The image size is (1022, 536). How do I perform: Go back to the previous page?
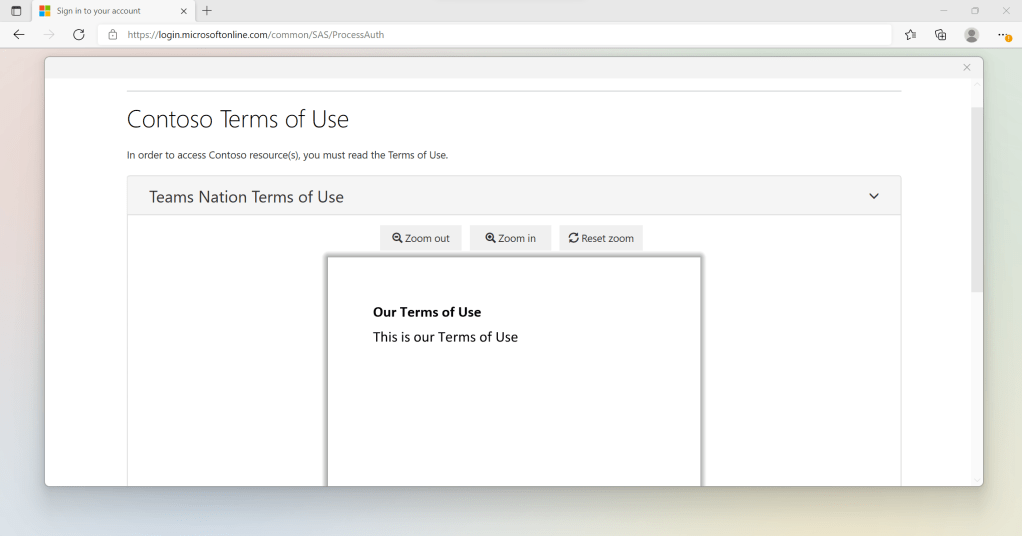(19, 35)
